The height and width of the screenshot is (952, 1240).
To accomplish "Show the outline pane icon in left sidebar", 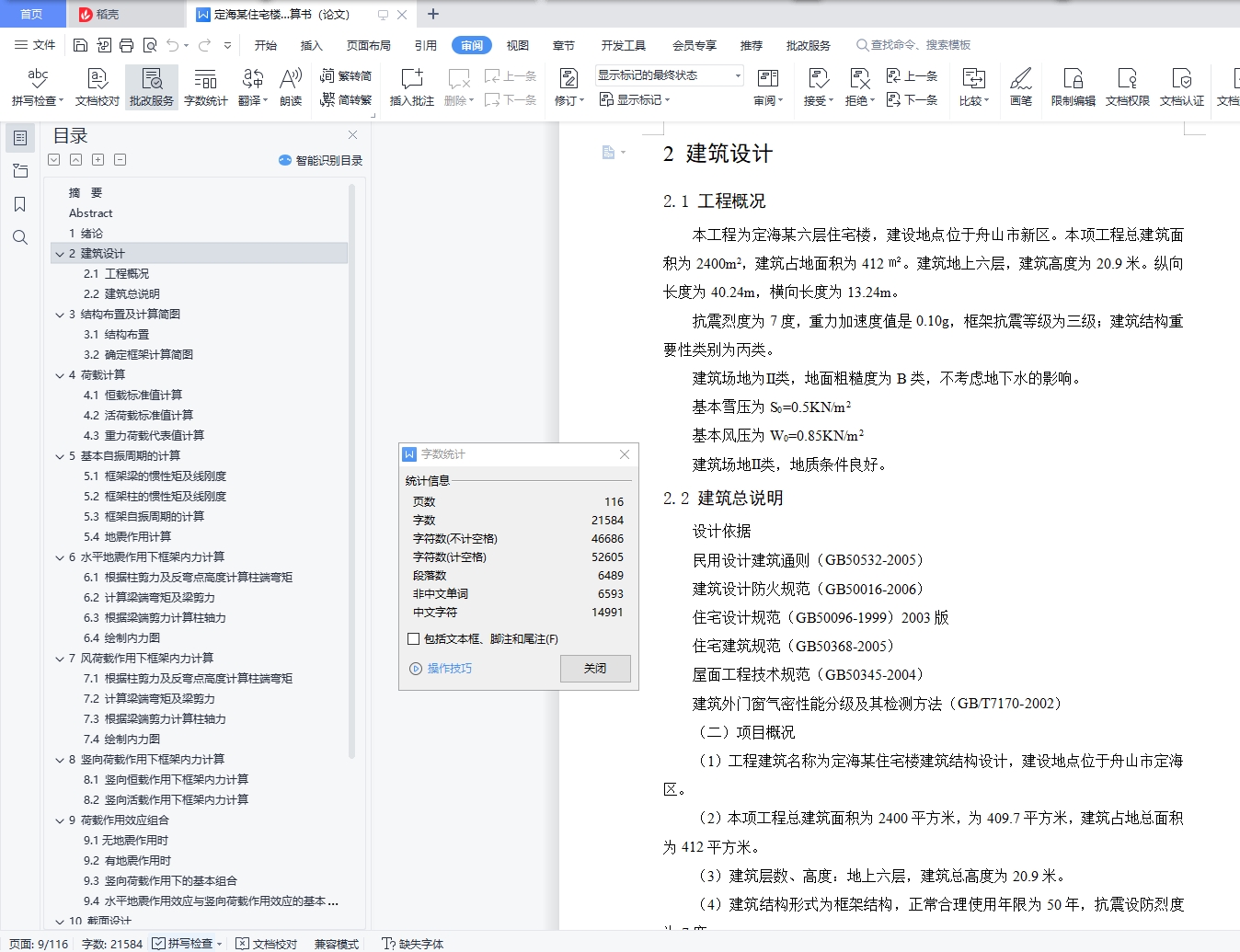I will click(x=20, y=138).
